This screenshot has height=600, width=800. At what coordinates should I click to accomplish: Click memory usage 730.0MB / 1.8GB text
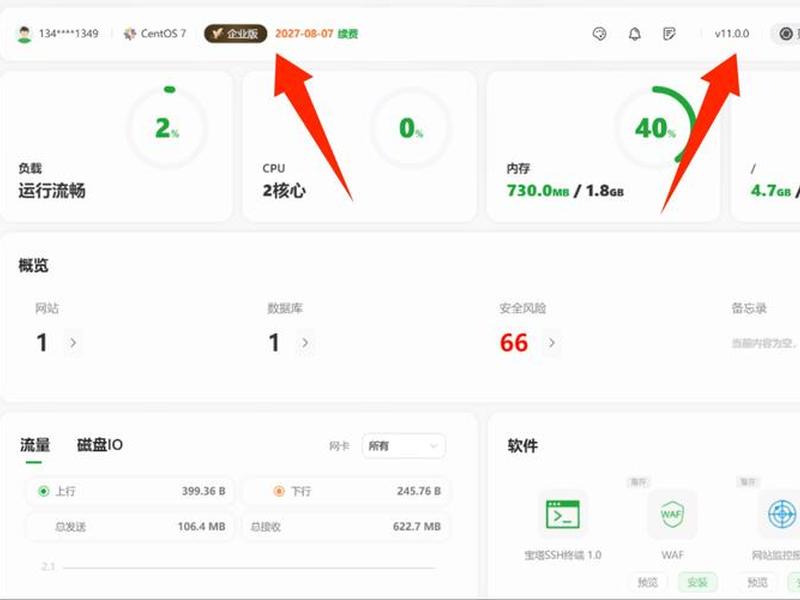(565, 191)
